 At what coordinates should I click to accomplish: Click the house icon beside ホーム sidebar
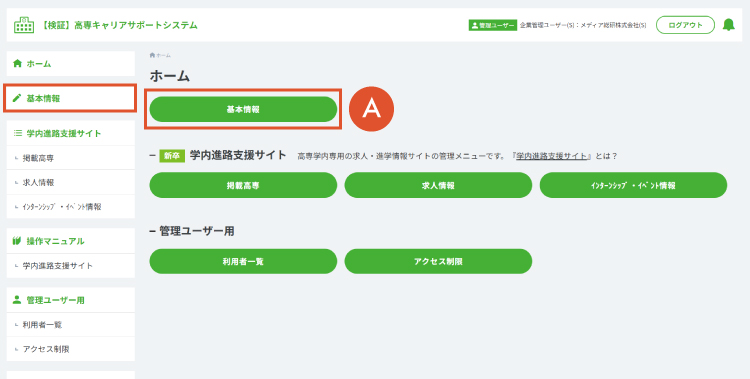17,64
